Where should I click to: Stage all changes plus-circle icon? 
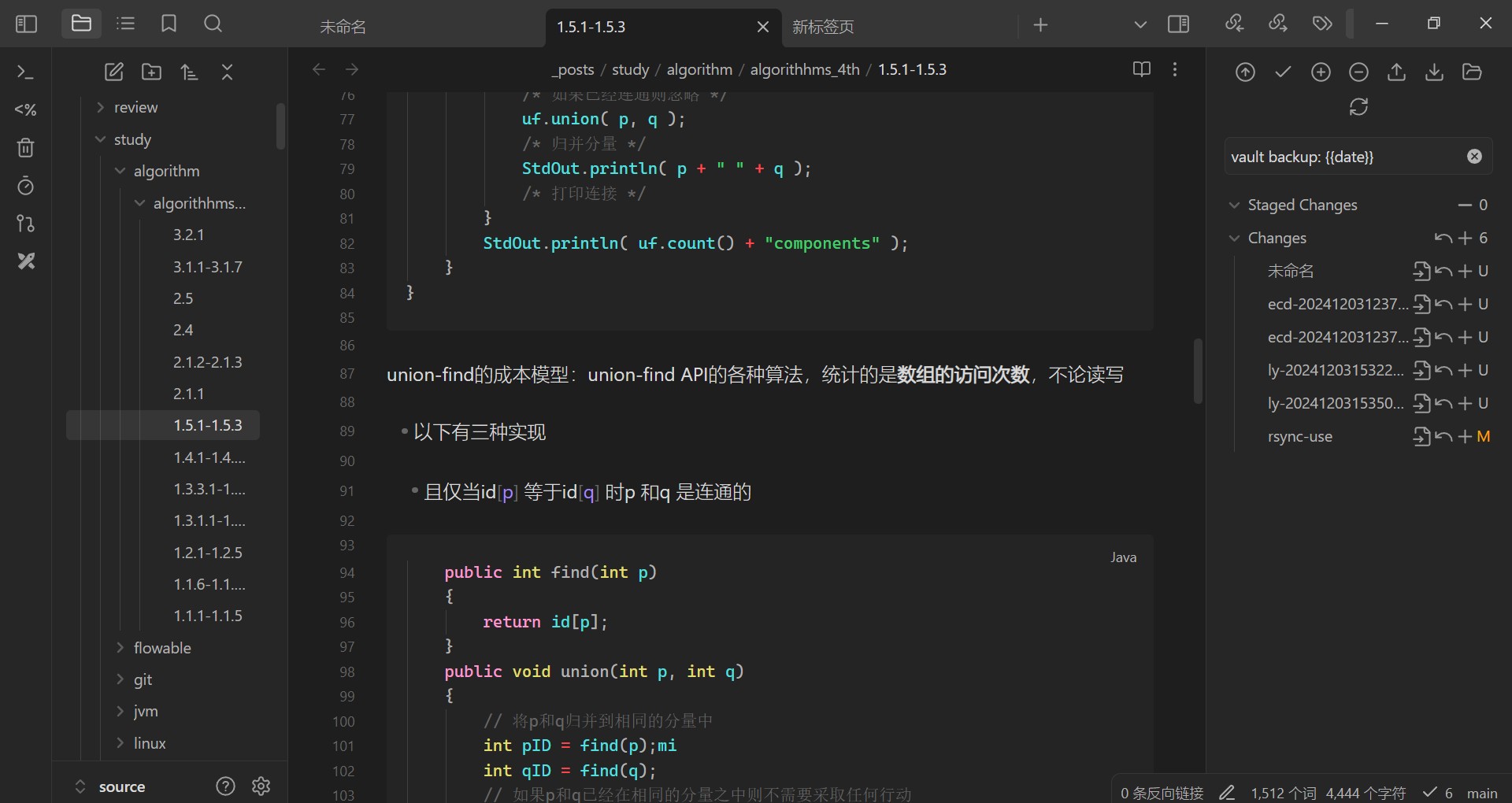[x=1321, y=72]
